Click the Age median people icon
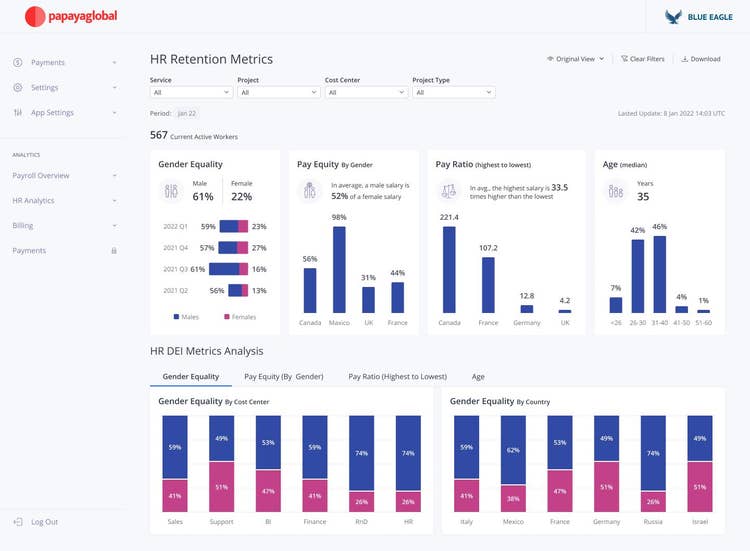Screen dimensions: 750x551 pos(616,191)
